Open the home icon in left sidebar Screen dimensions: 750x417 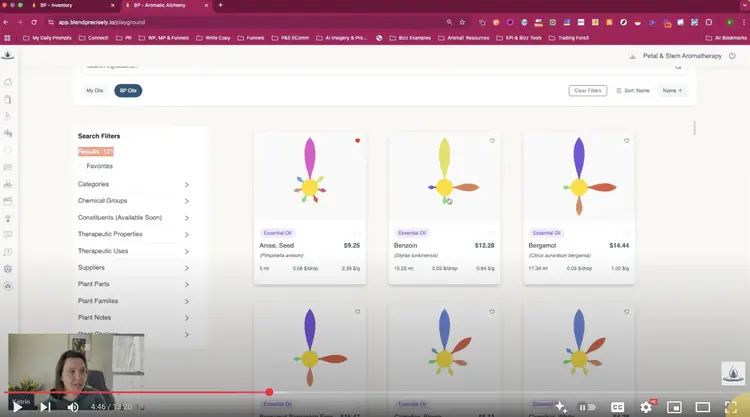click(8, 83)
